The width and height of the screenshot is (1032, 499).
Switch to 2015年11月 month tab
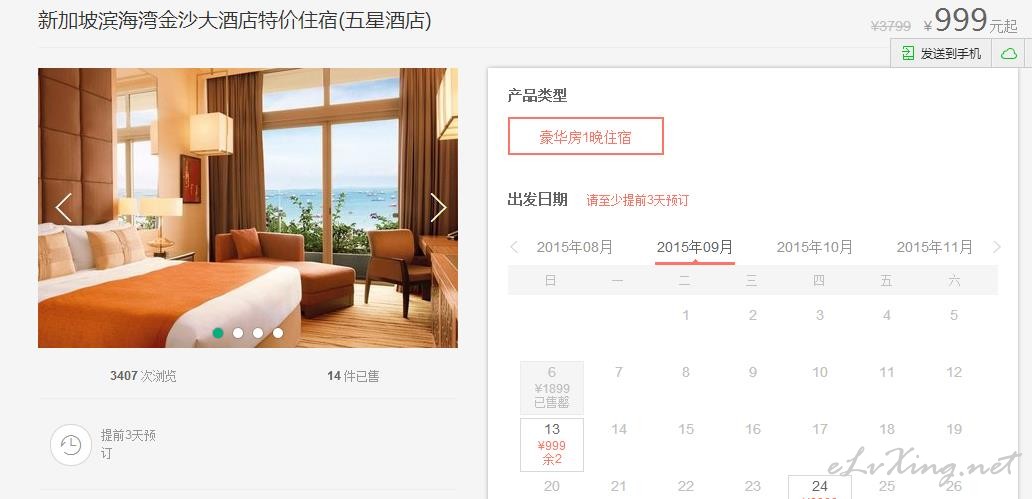coord(935,248)
